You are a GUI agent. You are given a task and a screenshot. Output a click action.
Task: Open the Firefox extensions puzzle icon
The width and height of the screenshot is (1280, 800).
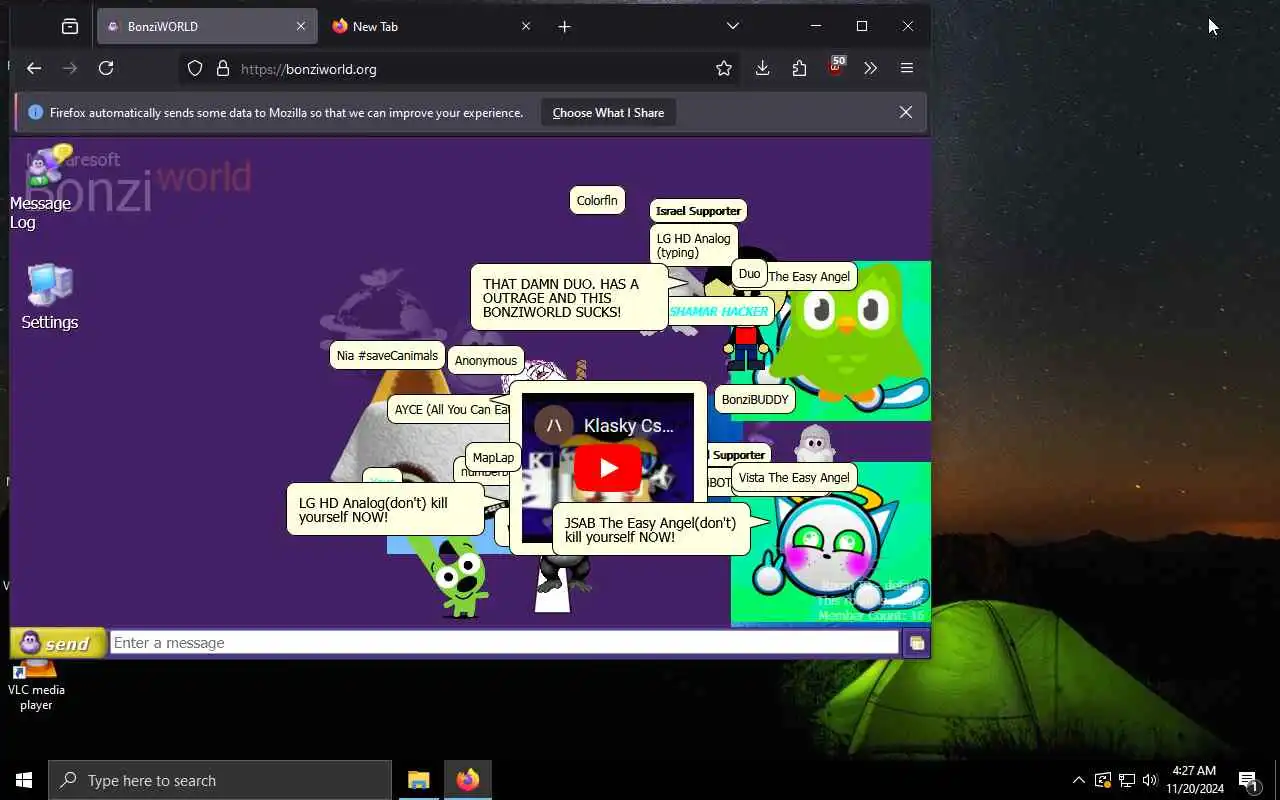(x=799, y=68)
